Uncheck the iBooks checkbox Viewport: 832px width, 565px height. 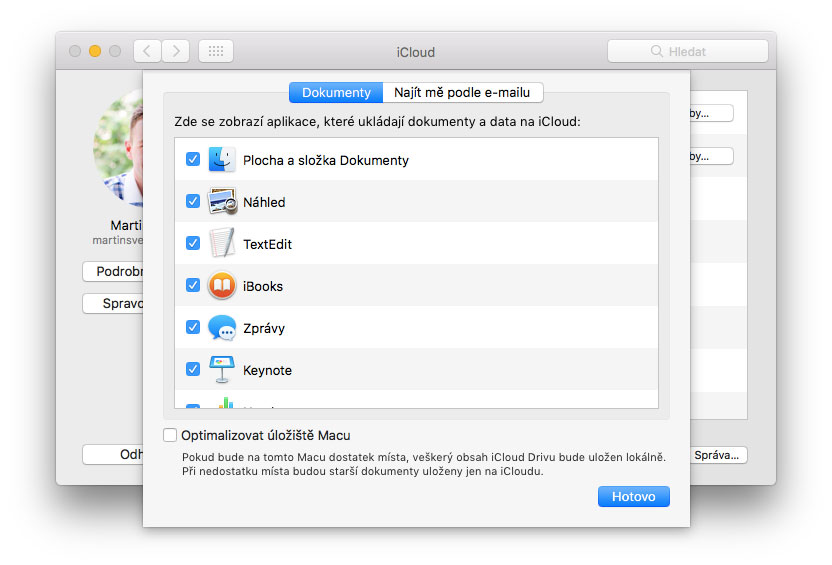point(193,285)
